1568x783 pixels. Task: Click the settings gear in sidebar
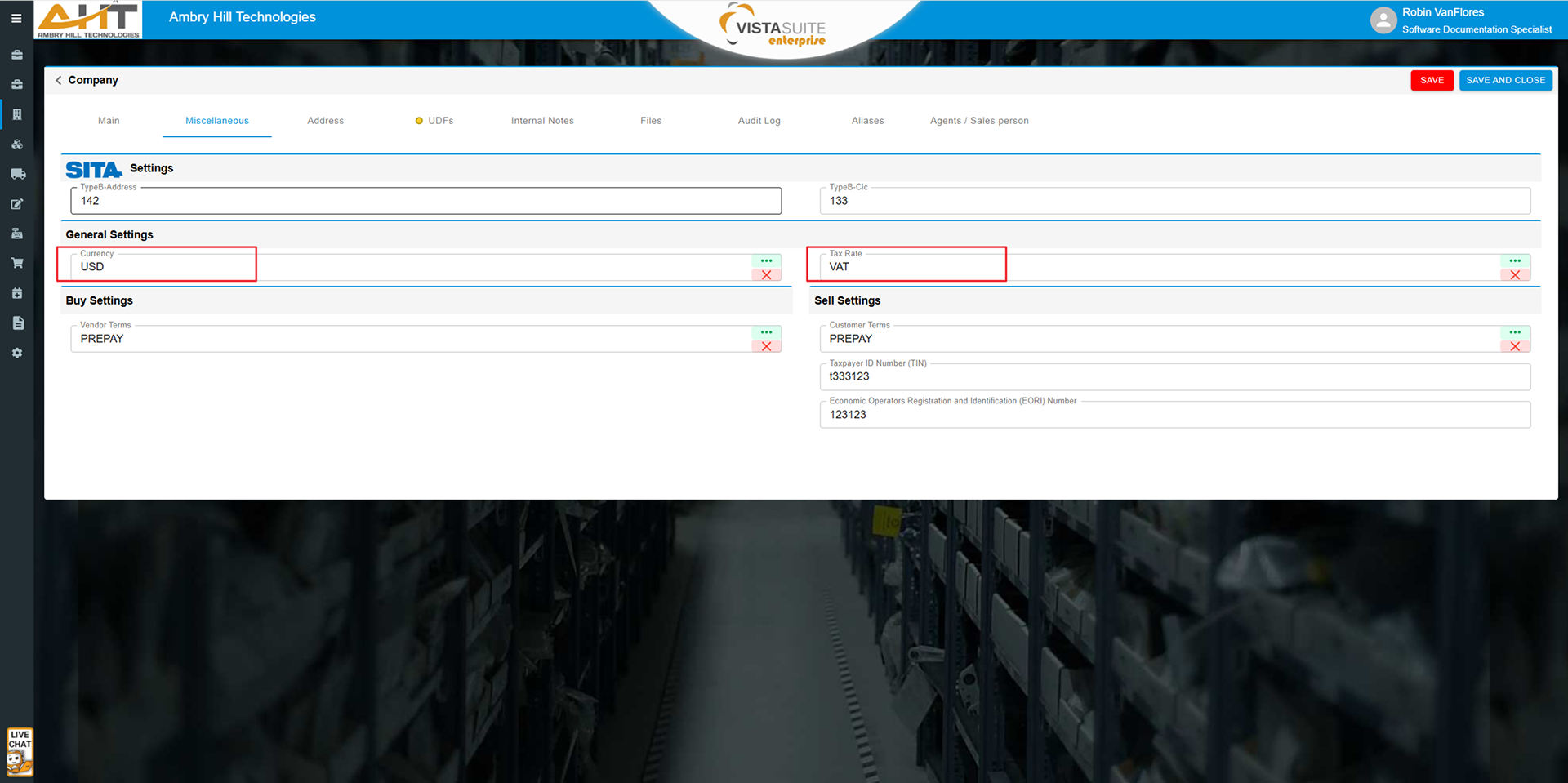pos(17,353)
